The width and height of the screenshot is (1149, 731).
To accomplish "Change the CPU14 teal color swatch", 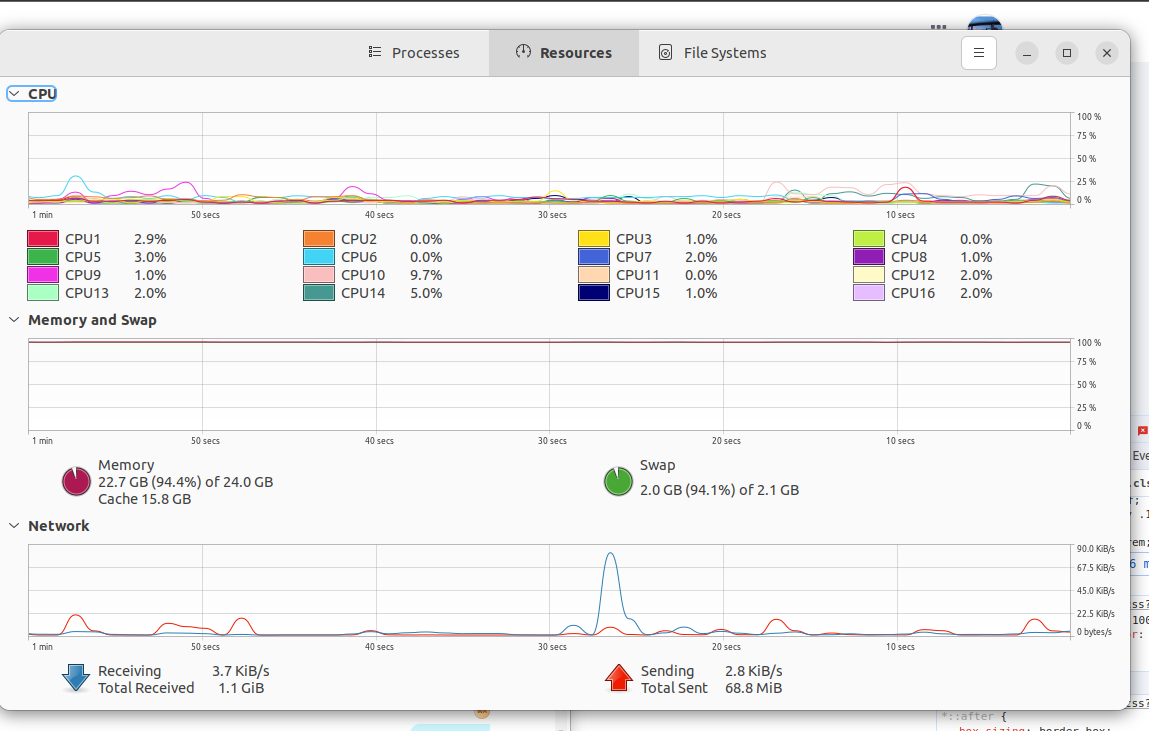I will point(319,293).
